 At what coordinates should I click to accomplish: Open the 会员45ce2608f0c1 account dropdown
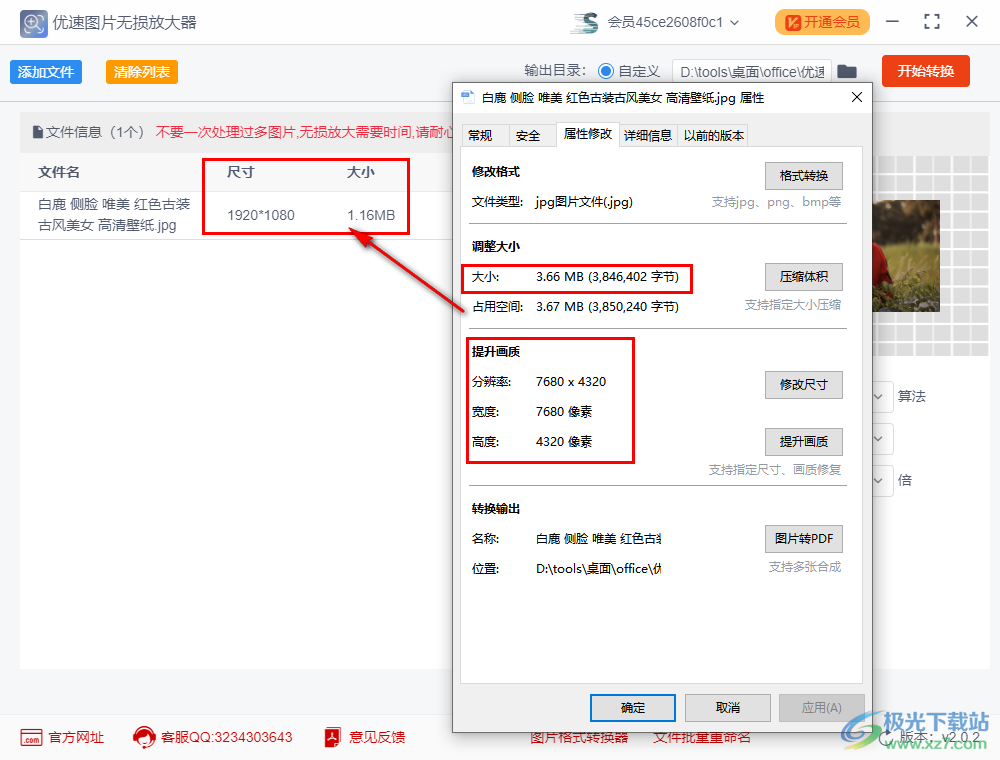[x=665, y=22]
